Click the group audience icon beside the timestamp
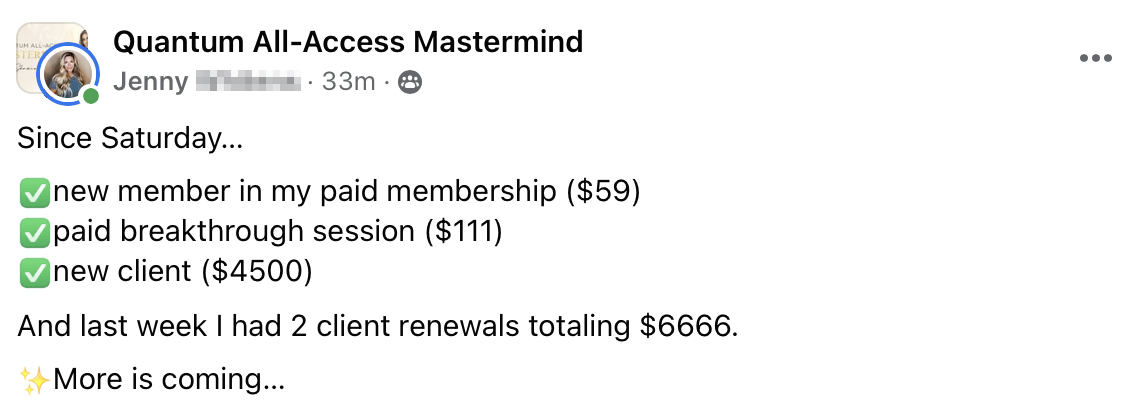 [x=409, y=82]
